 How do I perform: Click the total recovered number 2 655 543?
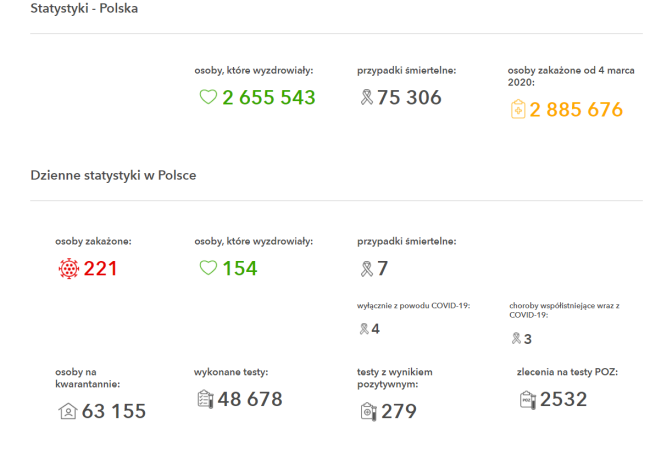[268, 98]
